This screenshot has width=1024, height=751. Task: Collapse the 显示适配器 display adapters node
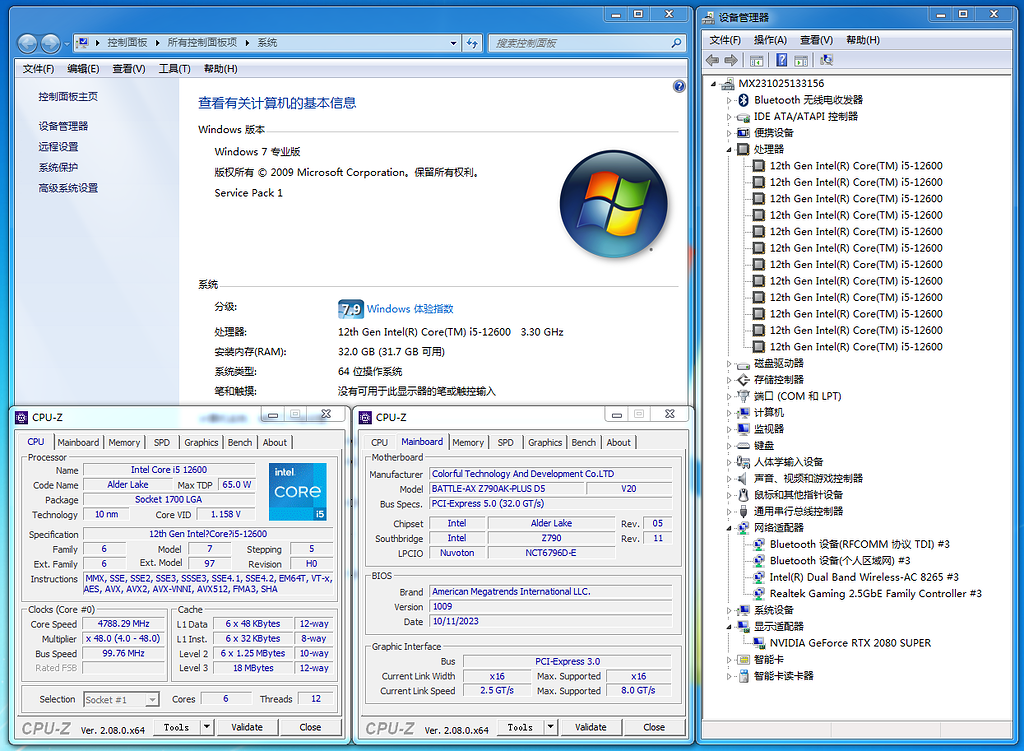point(729,627)
